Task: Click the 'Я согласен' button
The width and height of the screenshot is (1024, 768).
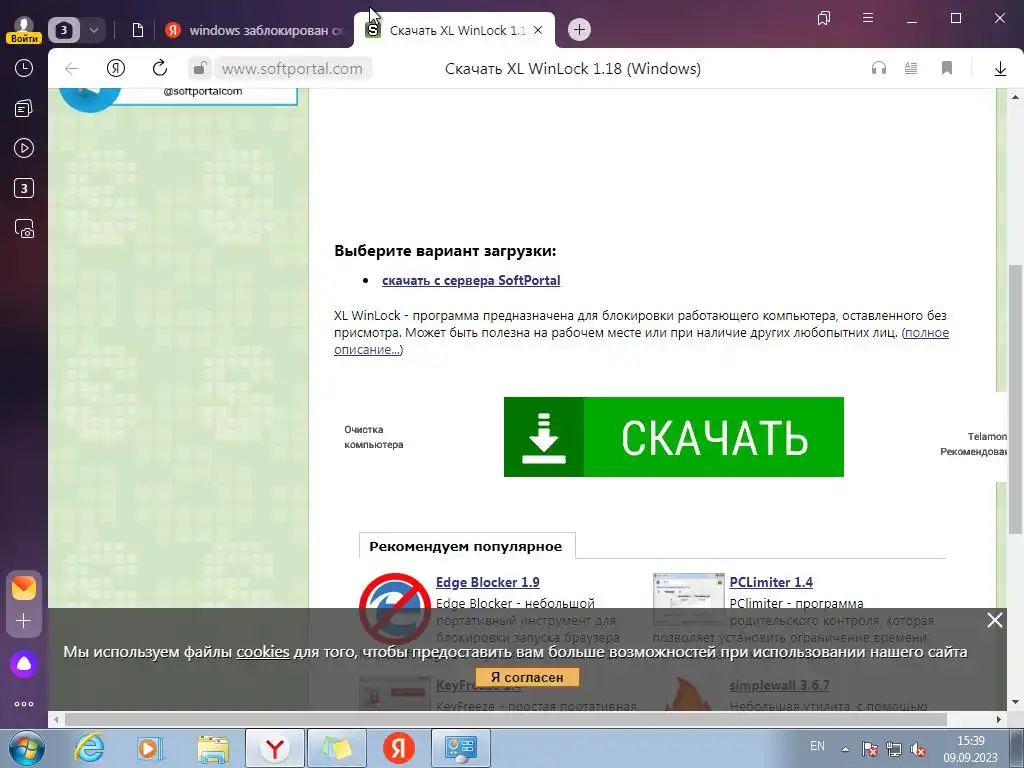Action: pos(527,677)
